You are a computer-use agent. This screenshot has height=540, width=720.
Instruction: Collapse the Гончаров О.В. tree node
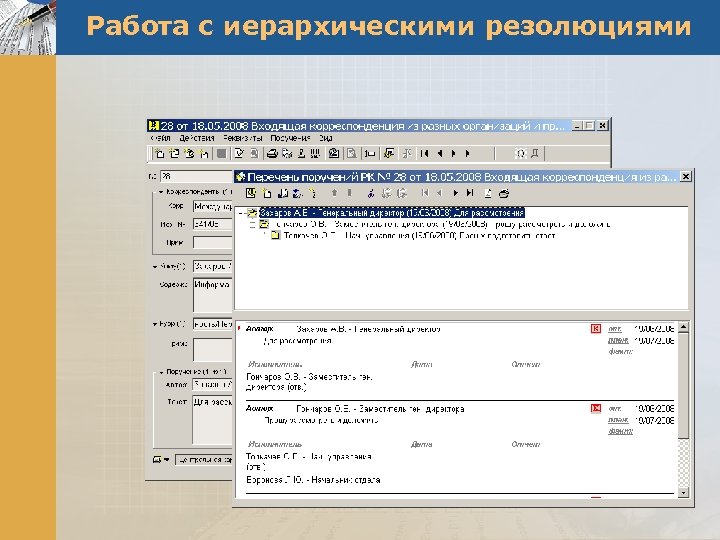click(x=252, y=225)
